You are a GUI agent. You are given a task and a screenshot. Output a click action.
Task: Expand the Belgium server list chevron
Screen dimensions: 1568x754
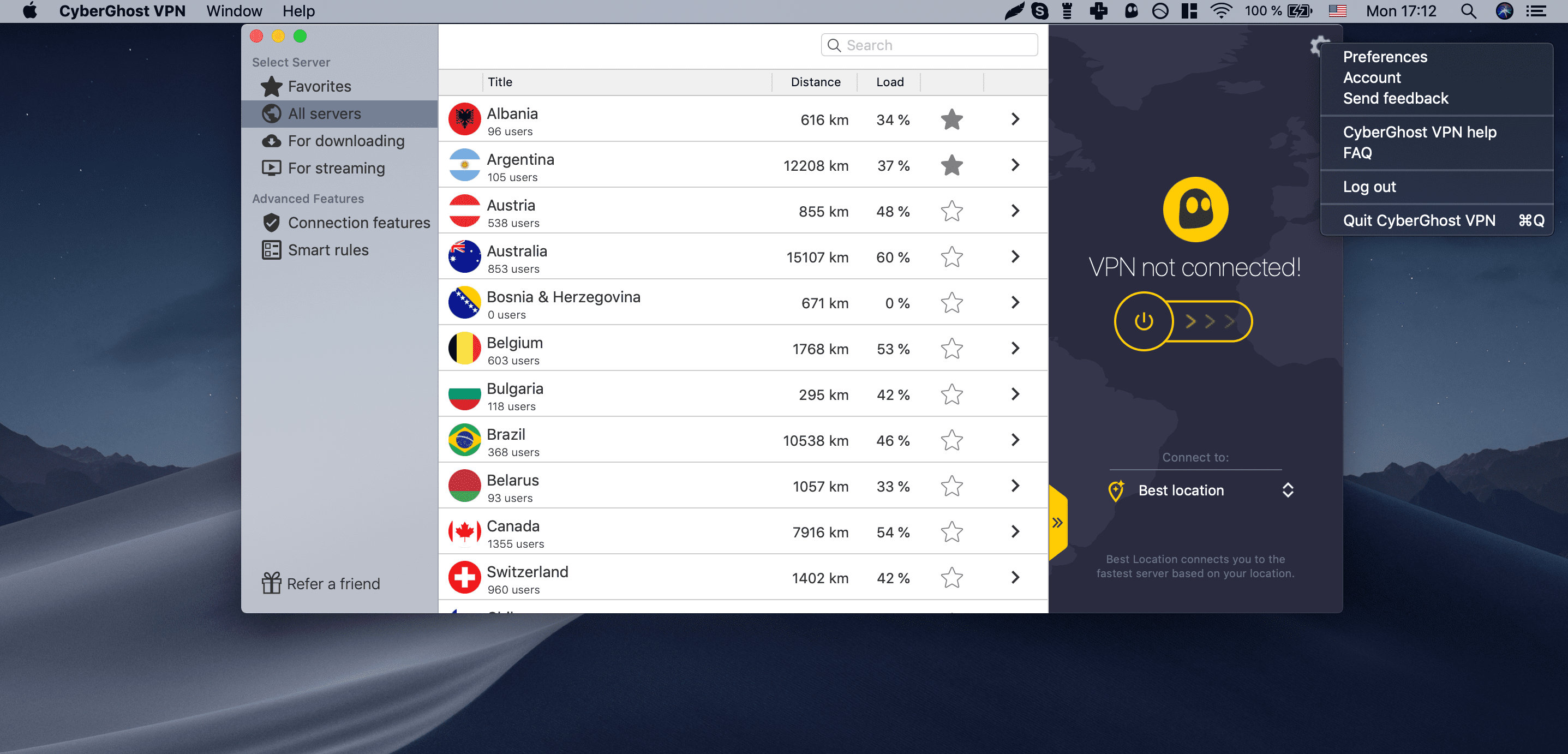(1015, 348)
